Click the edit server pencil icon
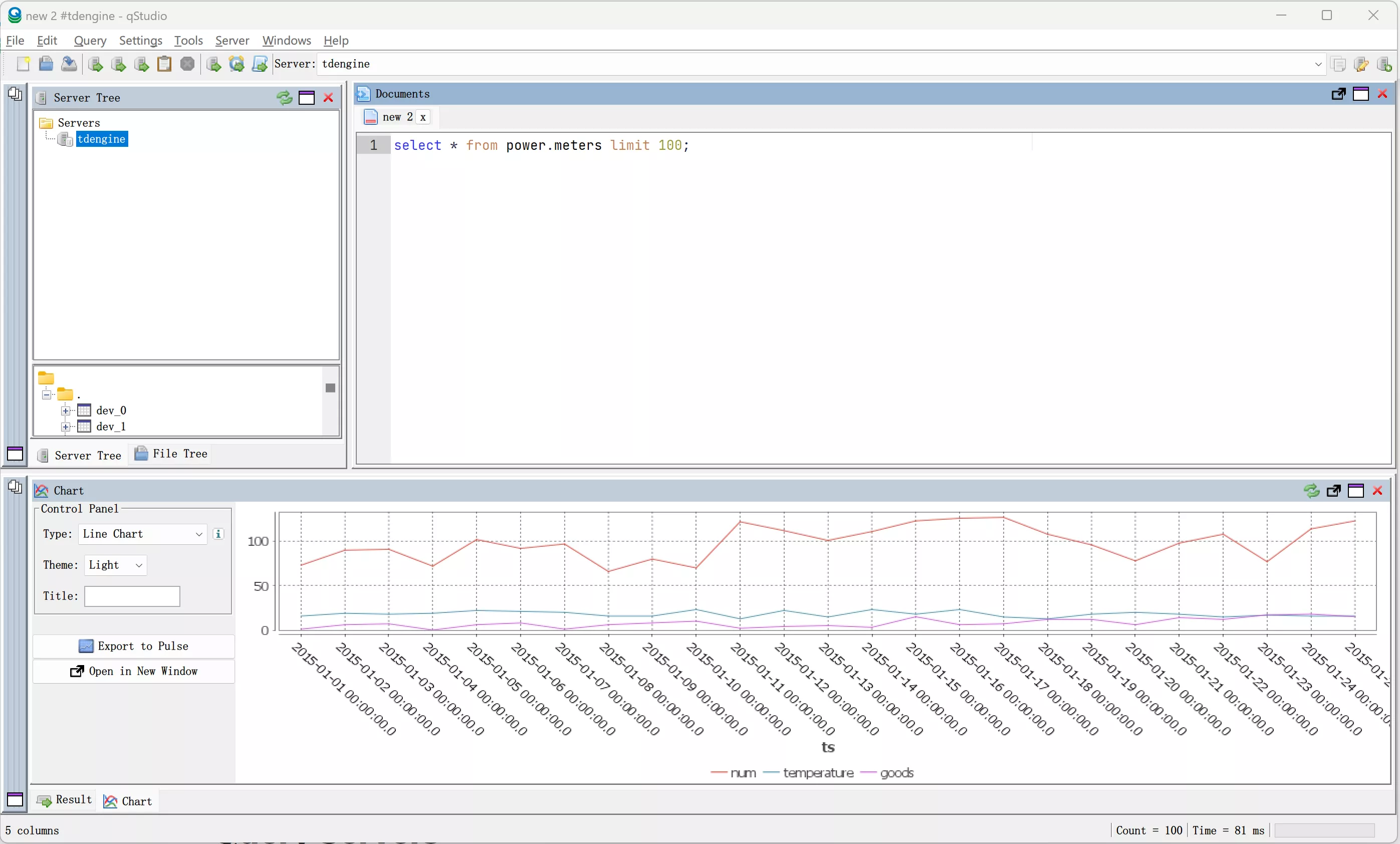This screenshot has height=844, width=1400. (1361, 64)
